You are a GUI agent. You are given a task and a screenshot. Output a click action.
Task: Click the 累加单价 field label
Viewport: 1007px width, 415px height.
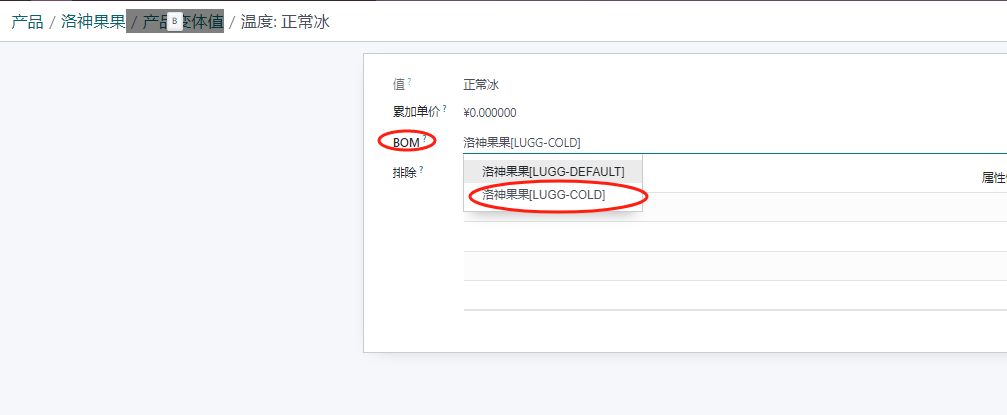(416, 113)
